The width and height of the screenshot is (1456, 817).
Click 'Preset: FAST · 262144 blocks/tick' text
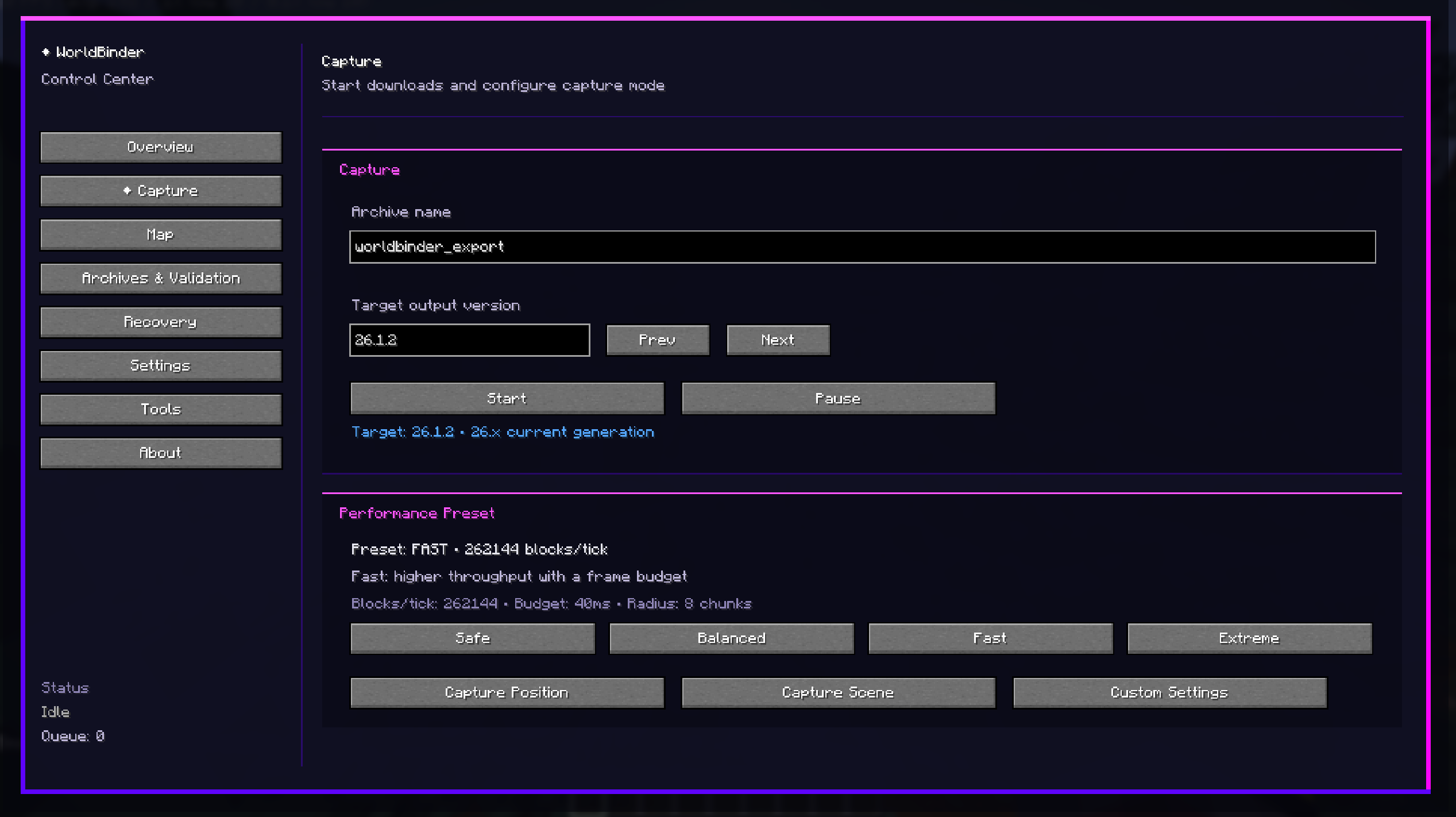479,549
